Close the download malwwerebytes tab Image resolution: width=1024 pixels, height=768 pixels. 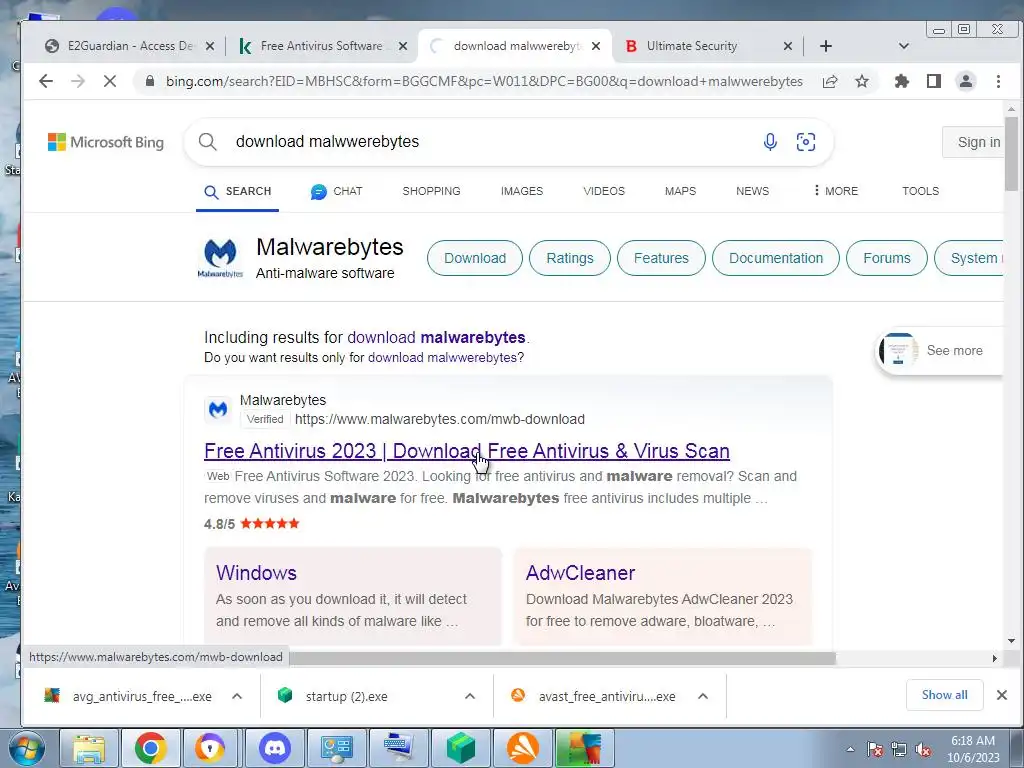(596, 46)
